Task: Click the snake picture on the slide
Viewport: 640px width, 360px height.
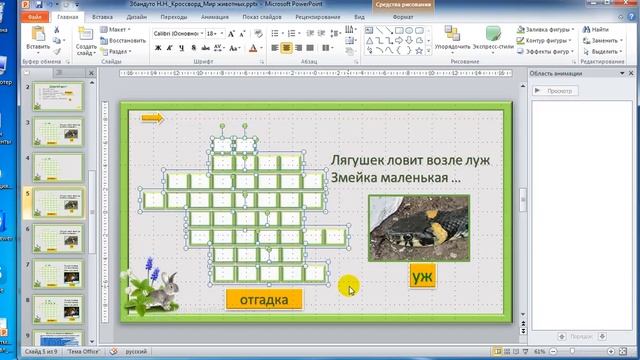Action: (x=419, y=228)
